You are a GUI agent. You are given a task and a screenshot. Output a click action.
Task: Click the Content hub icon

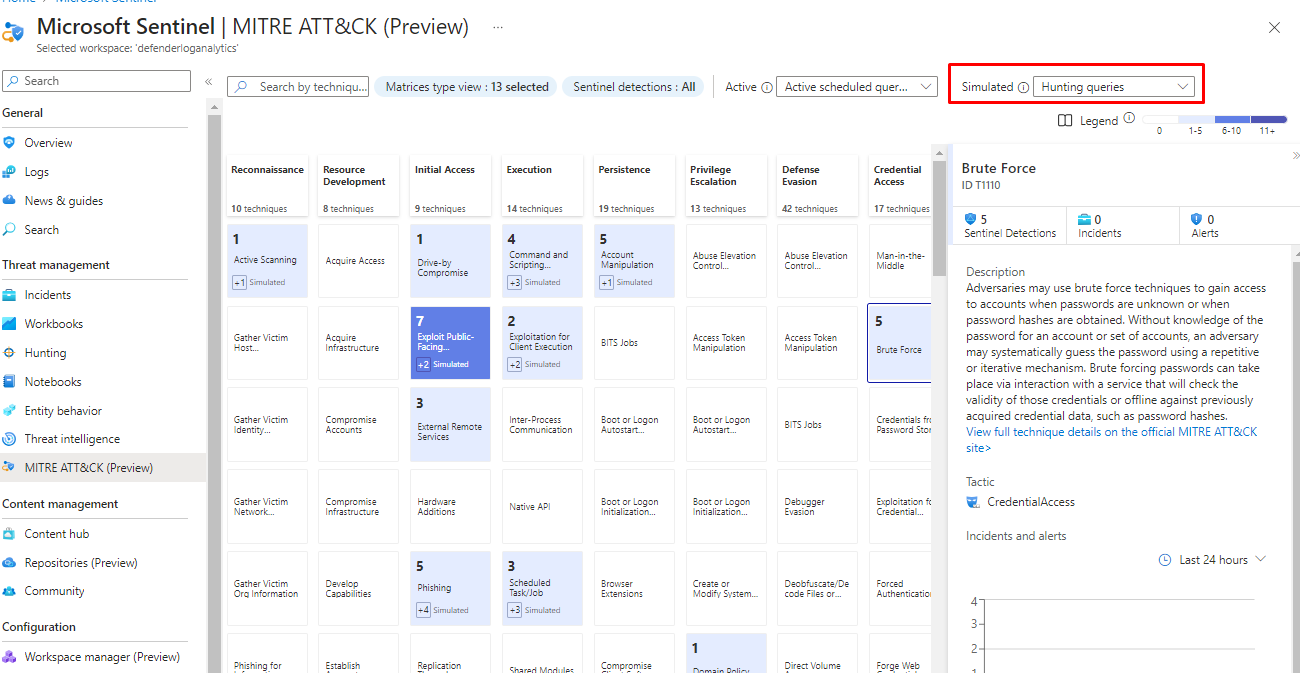10,534
